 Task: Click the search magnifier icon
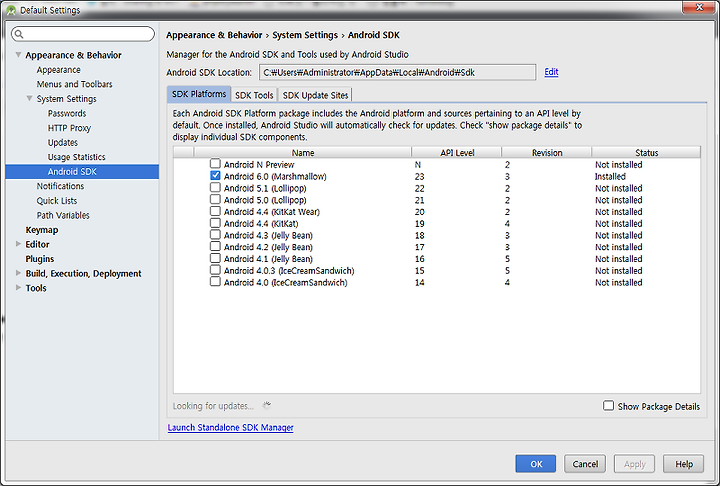click(x=19, y=34)
